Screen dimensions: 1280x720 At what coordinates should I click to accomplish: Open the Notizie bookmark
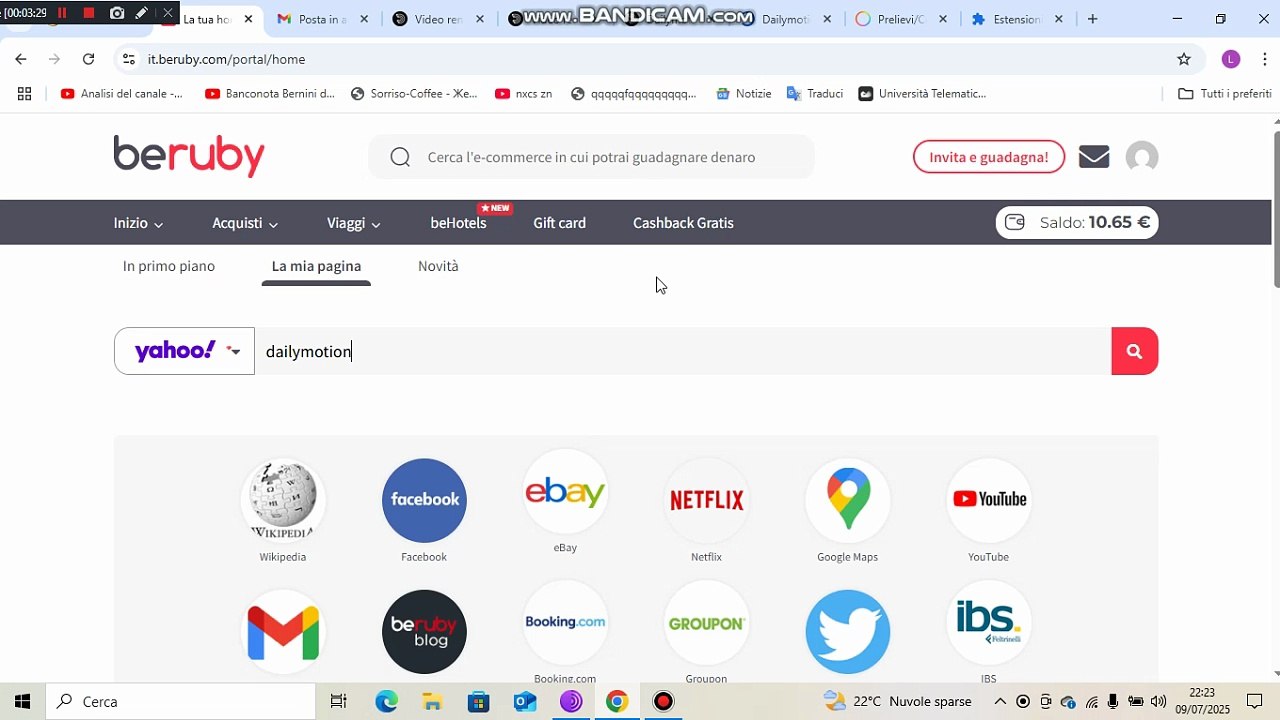pyautogui.click(x=744, y=93)
